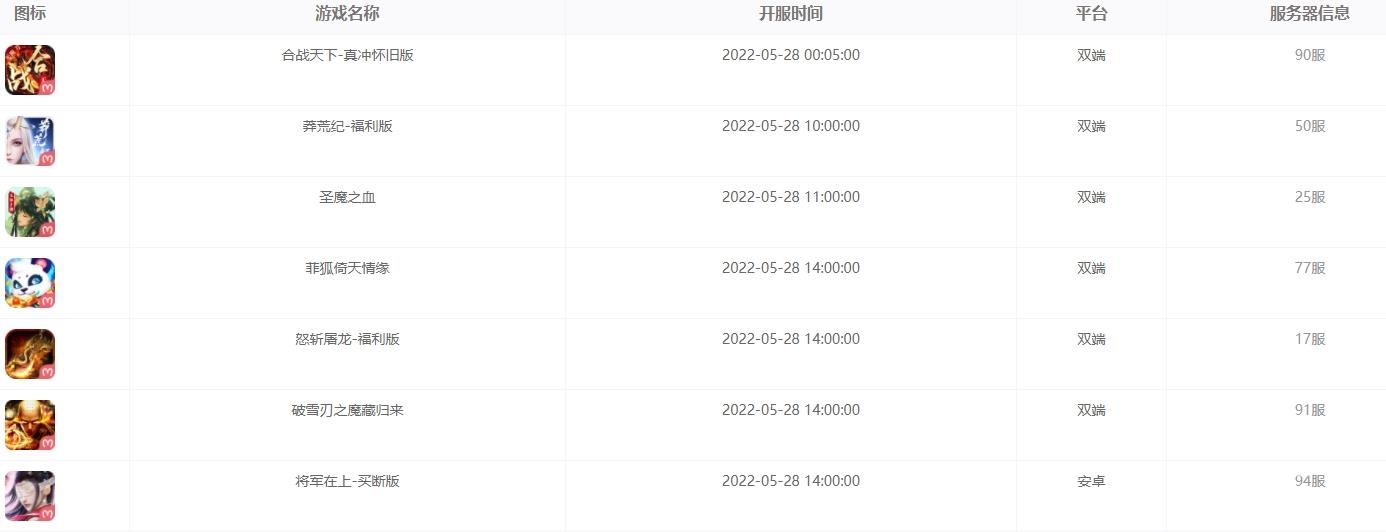Select the 将军在上-买断版 game icon
Viewport: 1386px width, 532px height.
30,496
